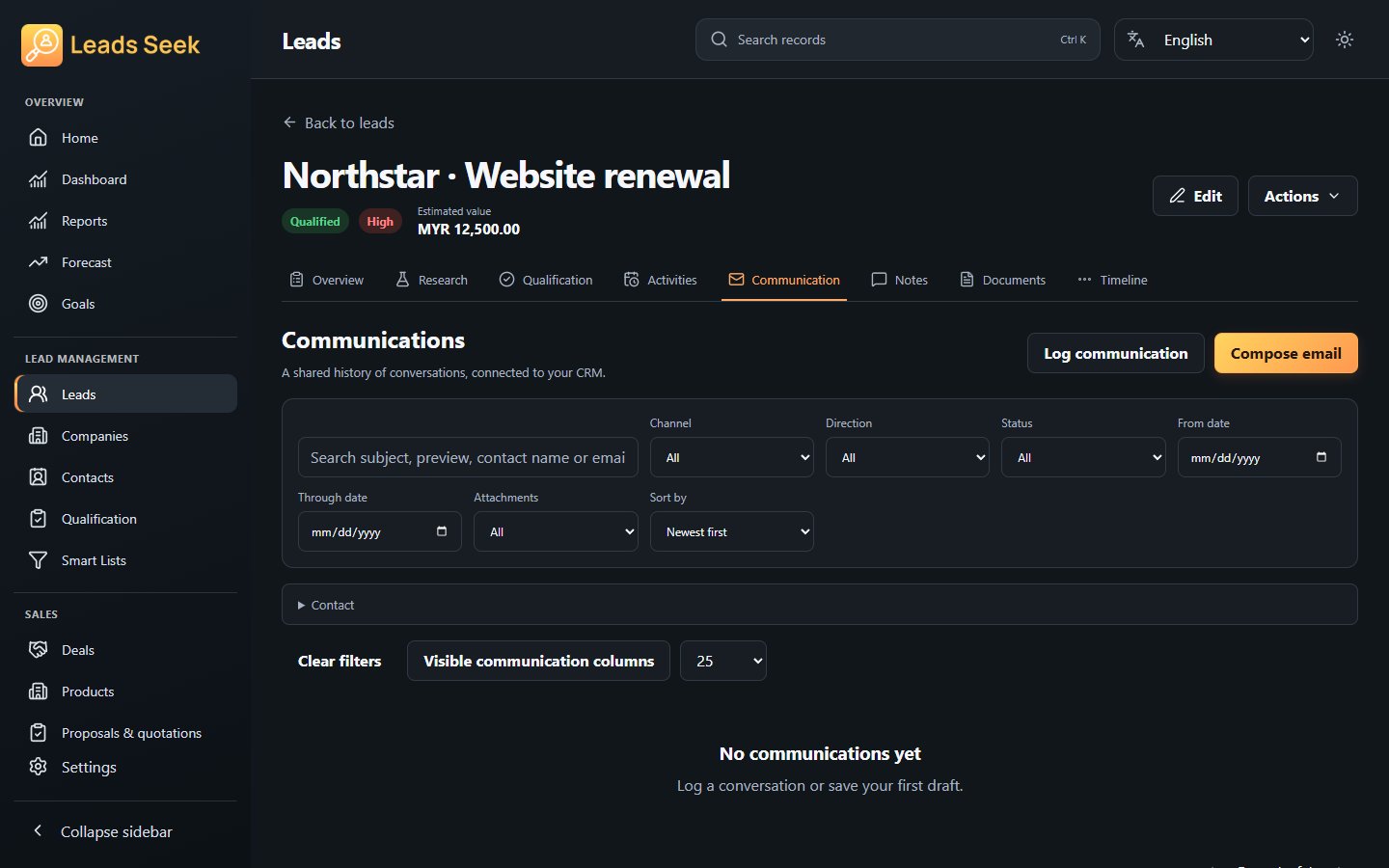Click the translate language icon
The width and height of the screenshot is (1389, 868).
[1136, 40]
